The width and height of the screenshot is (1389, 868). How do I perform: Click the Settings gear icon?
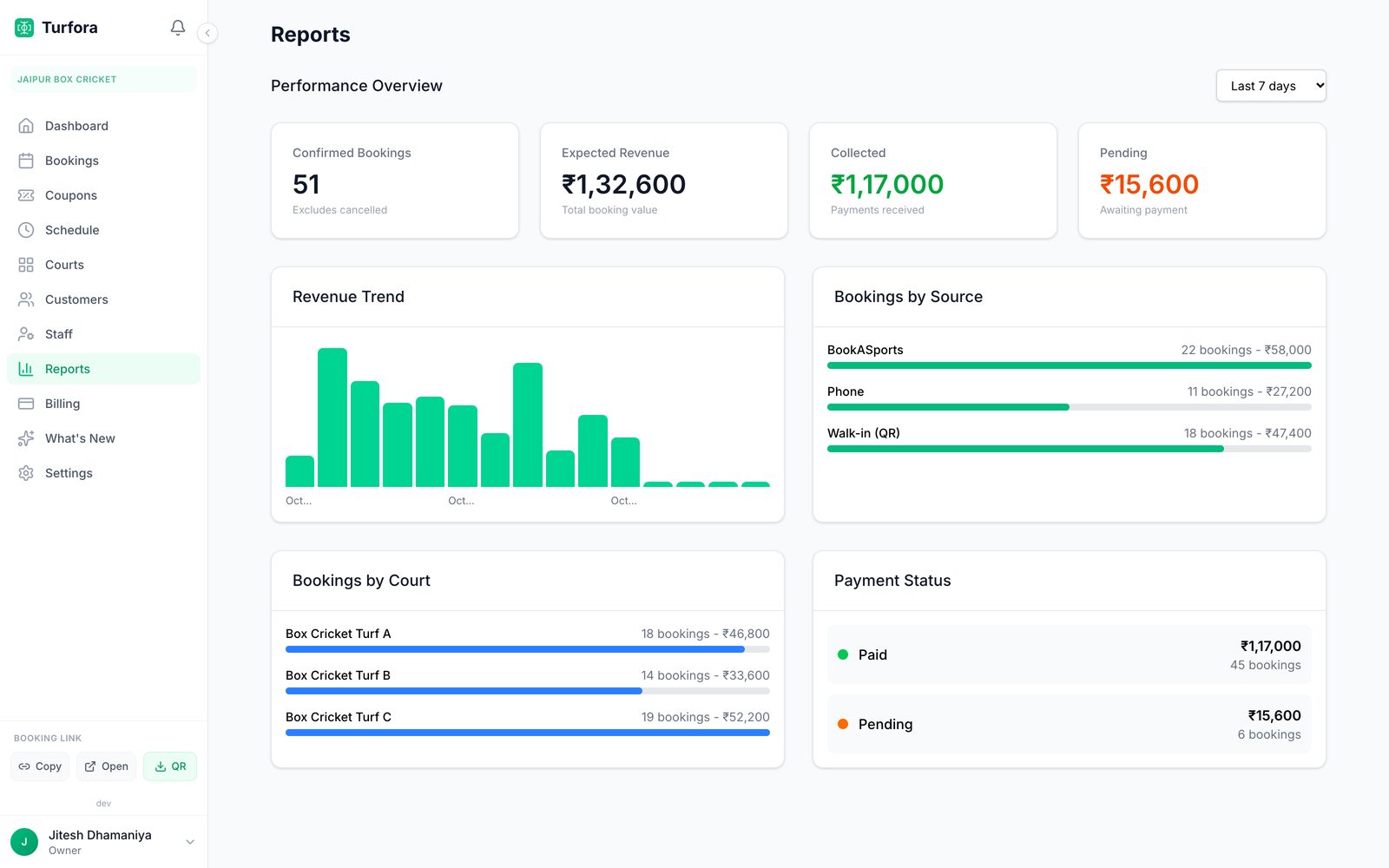click(x=26, y=473)
